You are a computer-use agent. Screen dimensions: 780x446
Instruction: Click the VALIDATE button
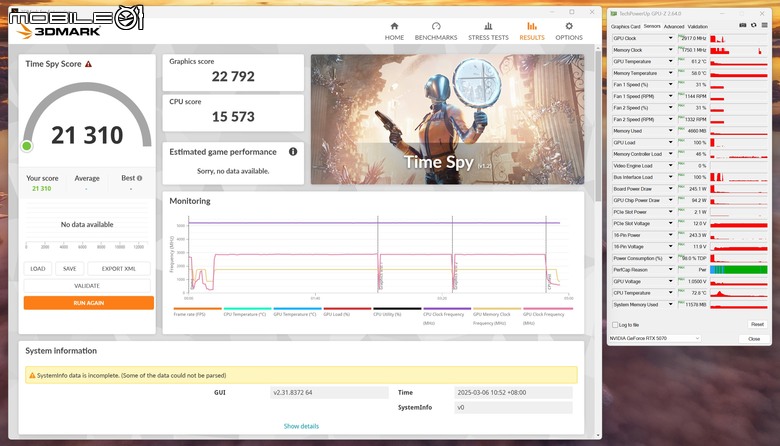[87, 286]
